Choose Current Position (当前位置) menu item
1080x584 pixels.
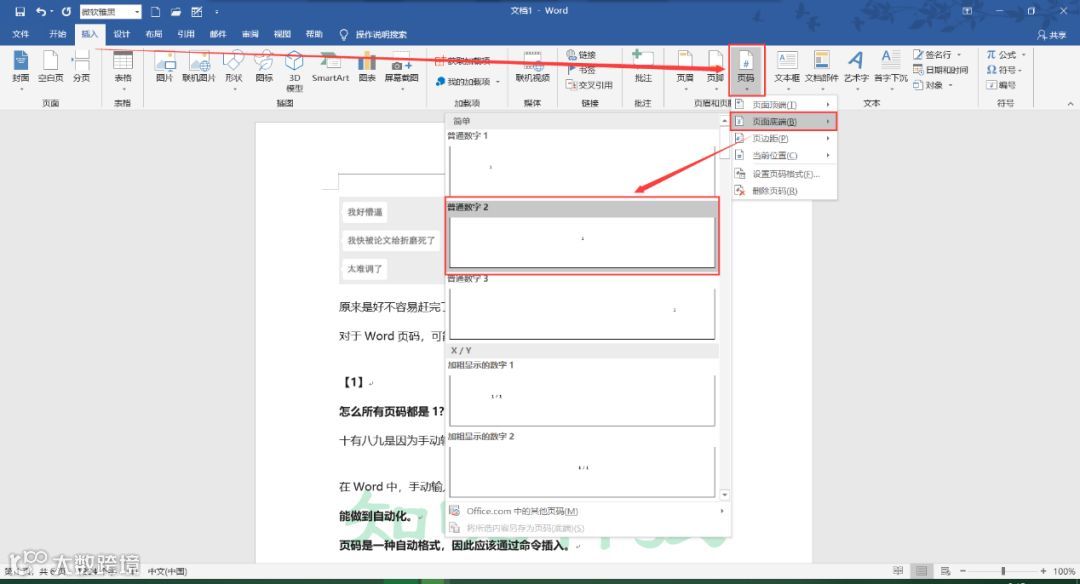[784, 156]
